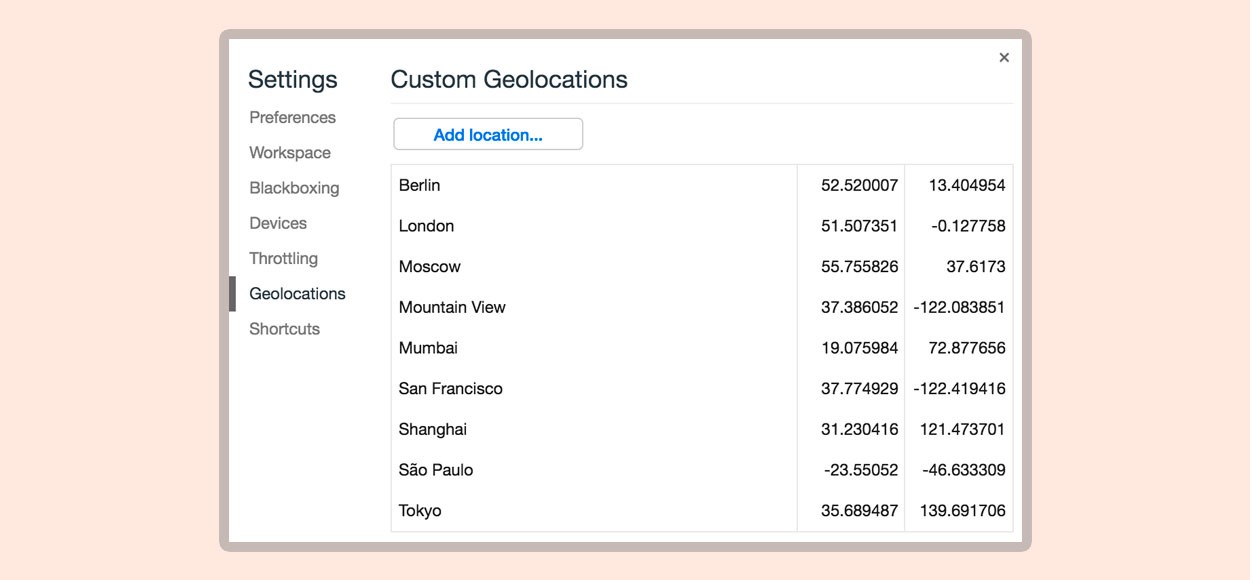Select the Berlin location row
This screenshot has height=580, width=1250.
(702, 185)
